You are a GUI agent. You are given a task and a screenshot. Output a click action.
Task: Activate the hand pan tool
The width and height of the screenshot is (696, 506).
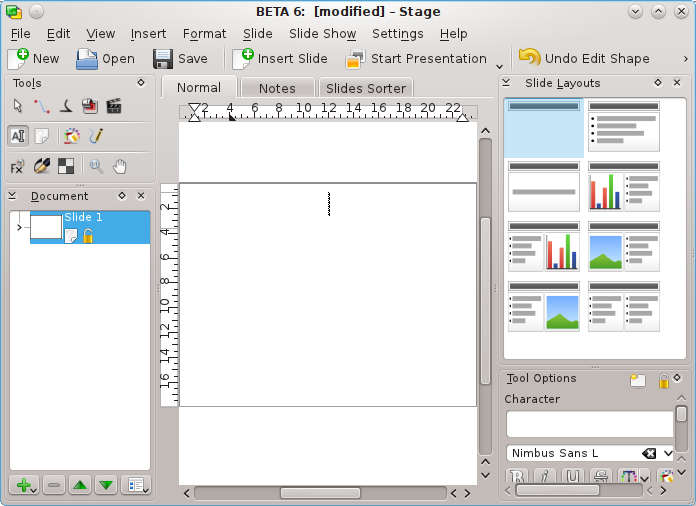click(x=120, y=167)
